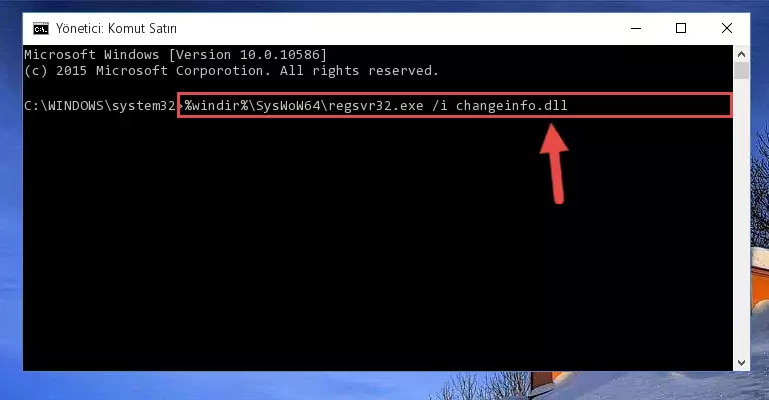This screenshot has width=769, height=400.
Task: Click the /i switch in the command
Action: tap(440, 105)
